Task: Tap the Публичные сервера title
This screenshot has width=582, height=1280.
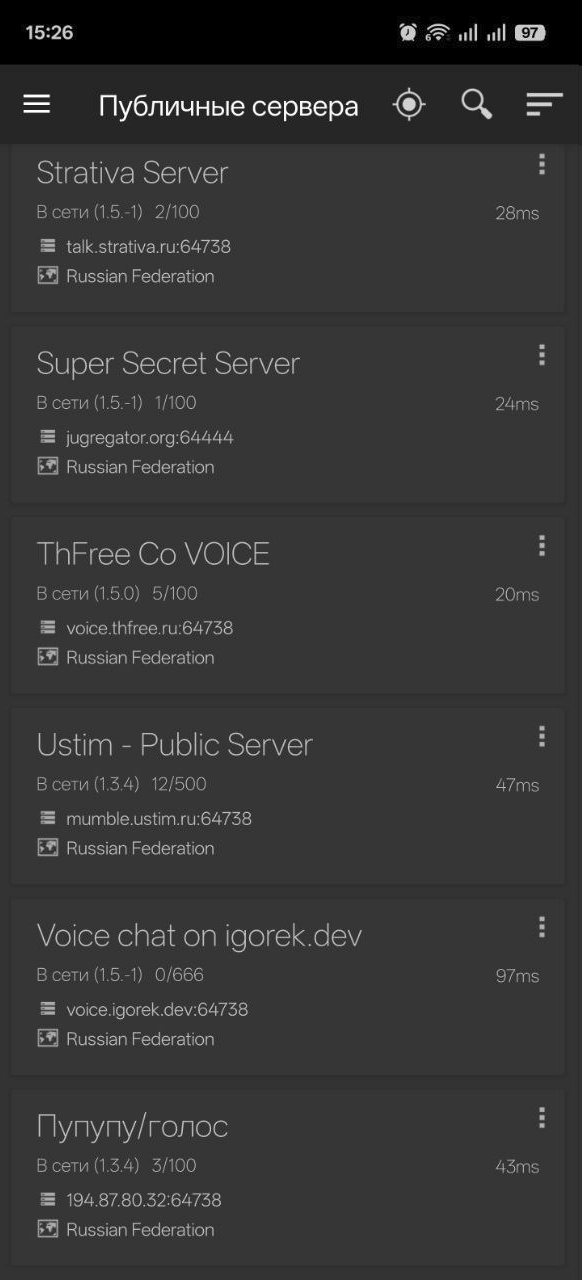Action: point(228,106)
